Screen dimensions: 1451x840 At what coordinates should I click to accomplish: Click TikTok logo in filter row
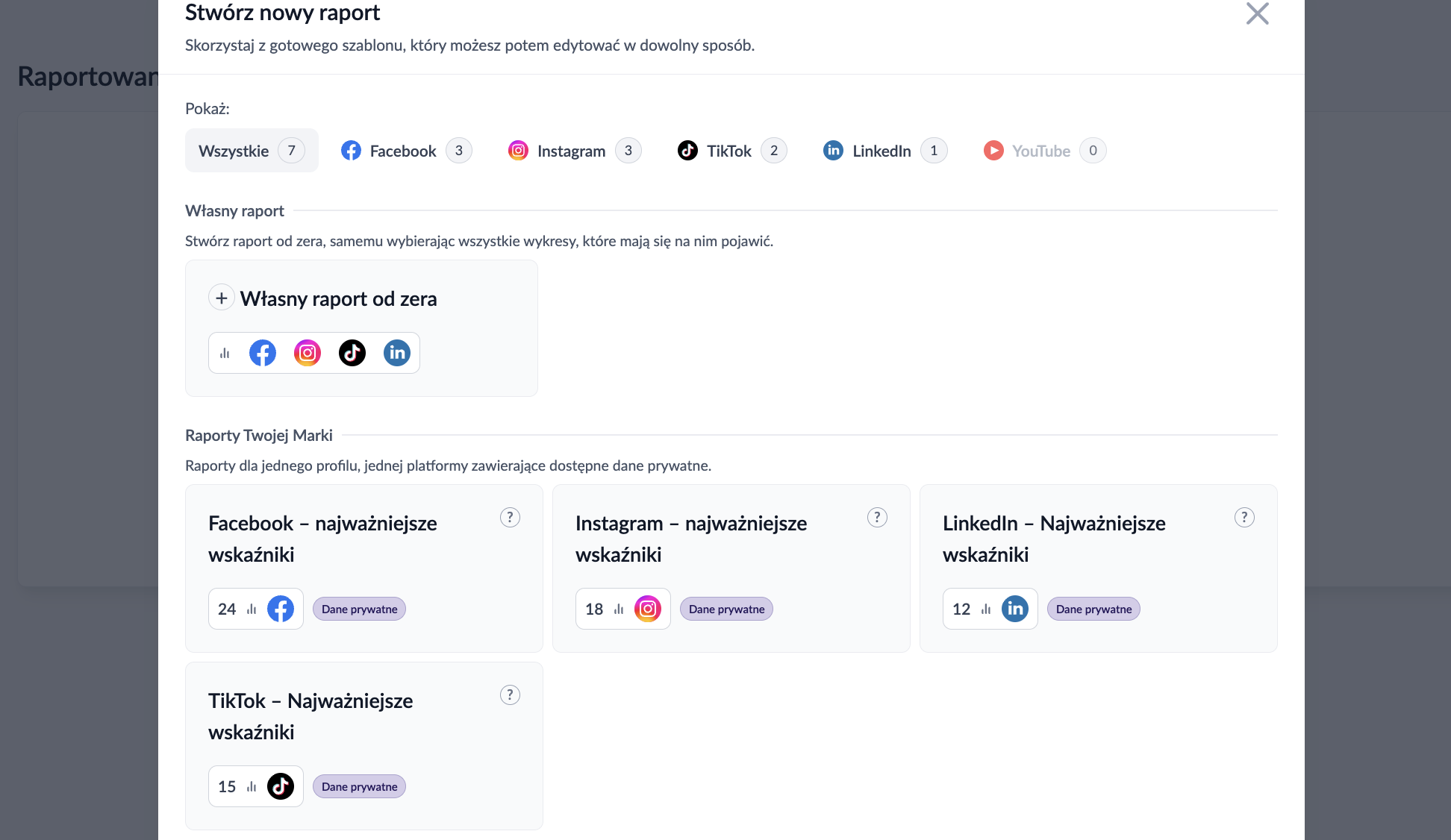click(687, 151)
